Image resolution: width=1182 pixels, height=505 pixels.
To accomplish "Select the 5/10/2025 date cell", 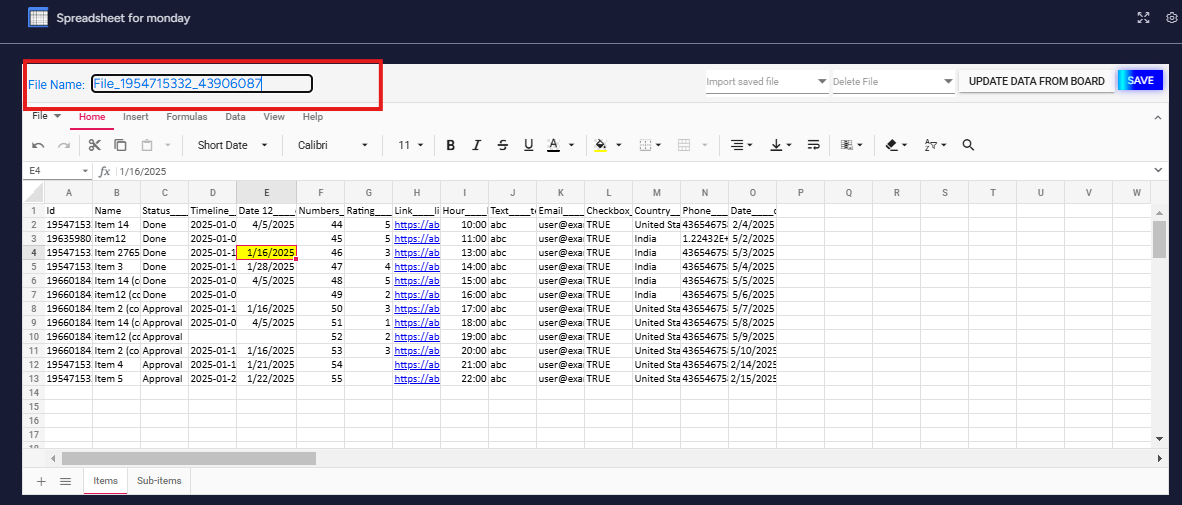I will (752, 350).
